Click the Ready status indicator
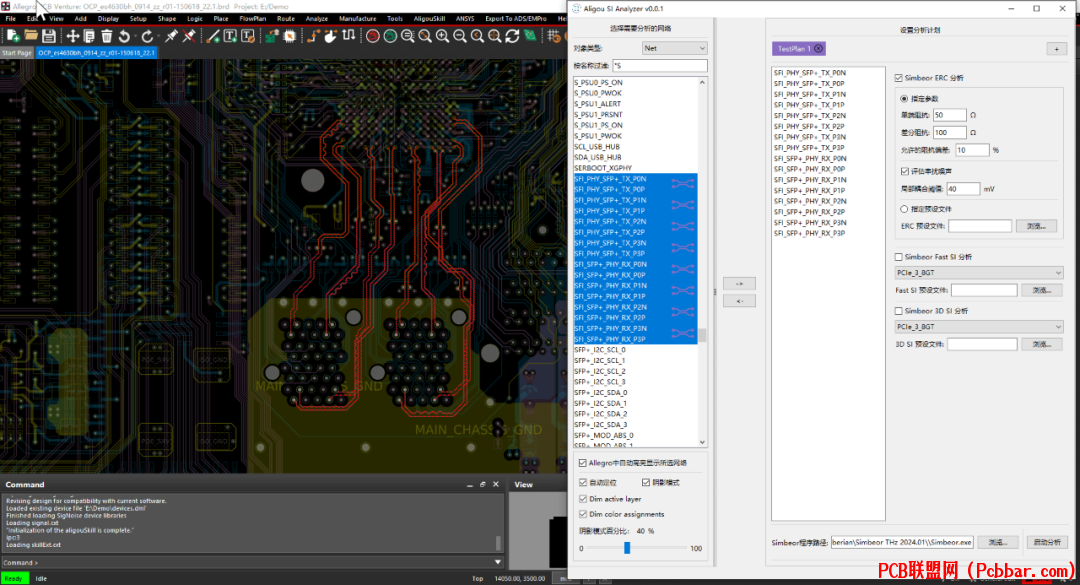The image size is (1080, 585). (14, 578)
